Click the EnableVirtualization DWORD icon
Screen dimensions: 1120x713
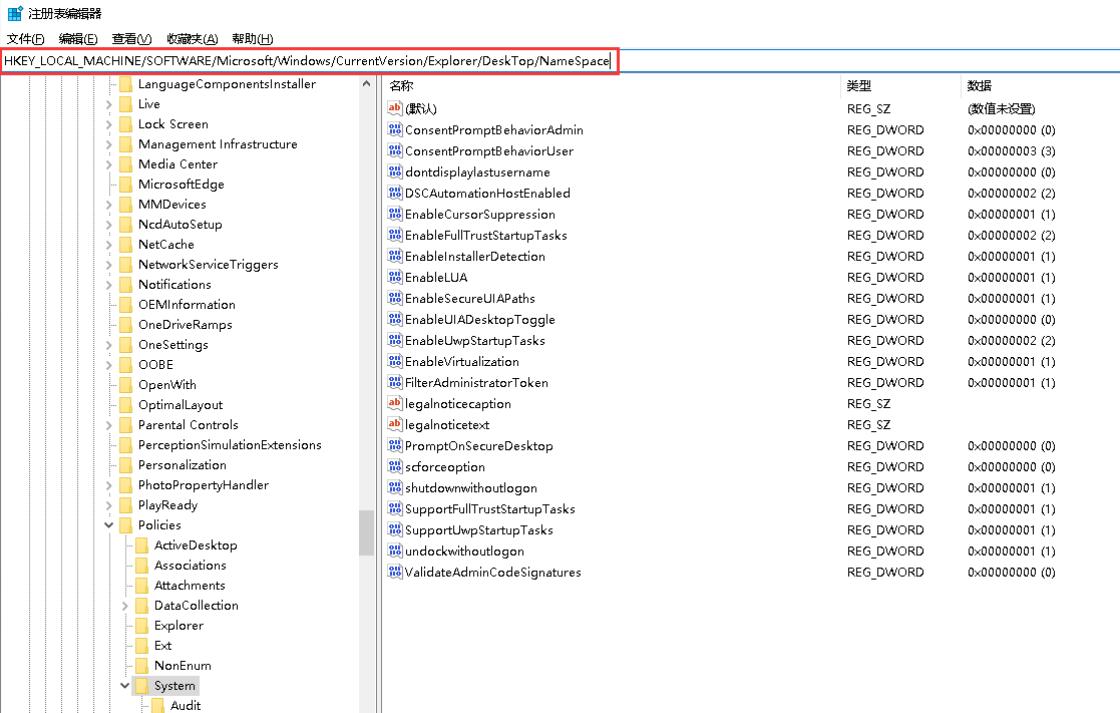[x=394, y=361]
